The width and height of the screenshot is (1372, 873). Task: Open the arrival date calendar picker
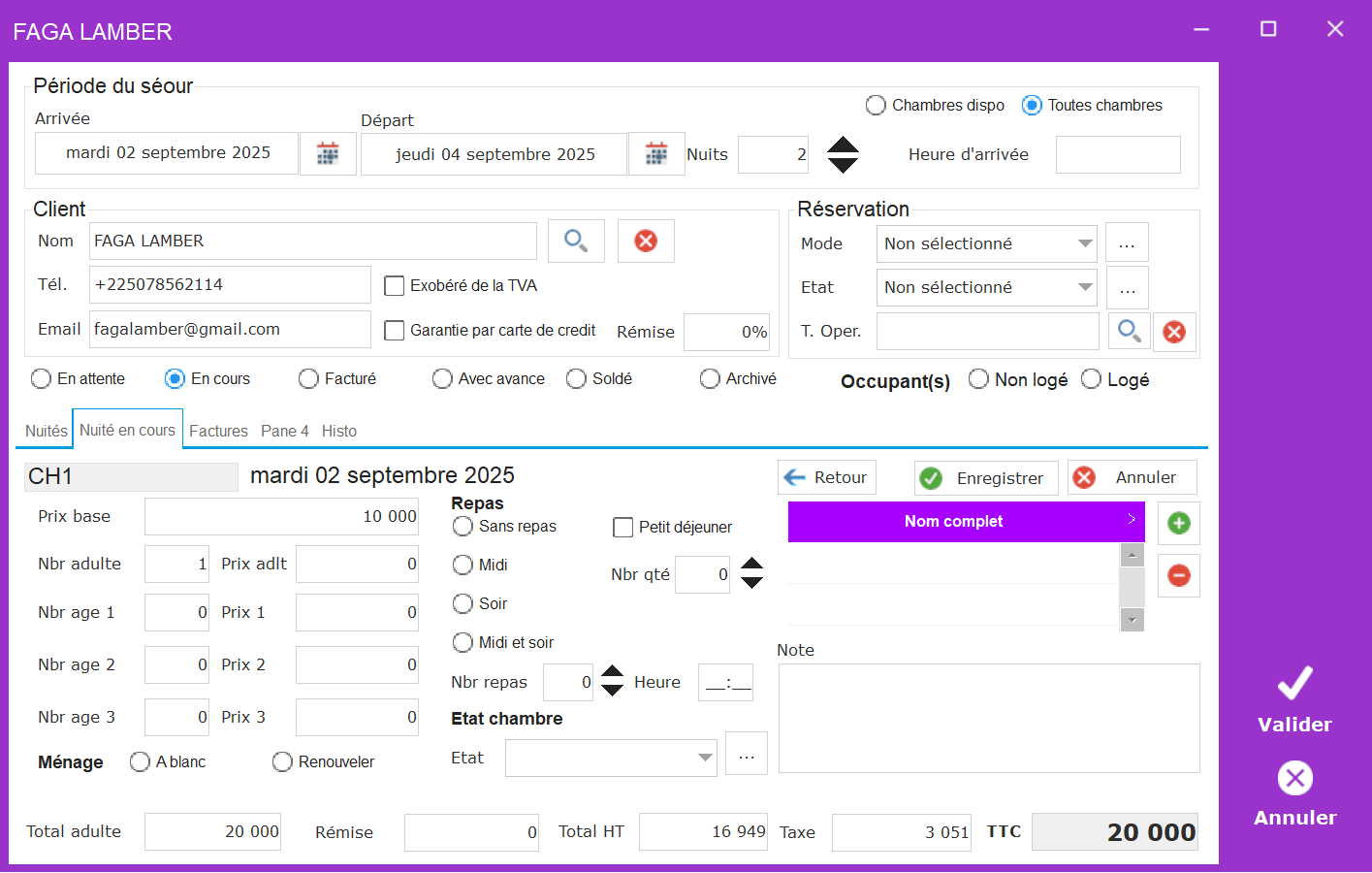pos(328,153)
